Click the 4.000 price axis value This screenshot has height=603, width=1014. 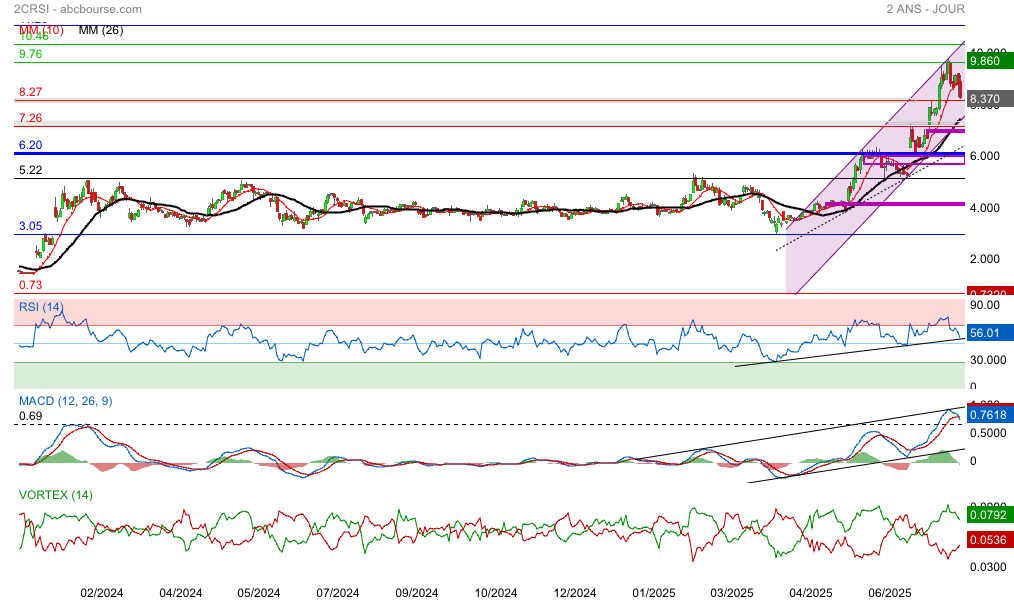point(984,208)
